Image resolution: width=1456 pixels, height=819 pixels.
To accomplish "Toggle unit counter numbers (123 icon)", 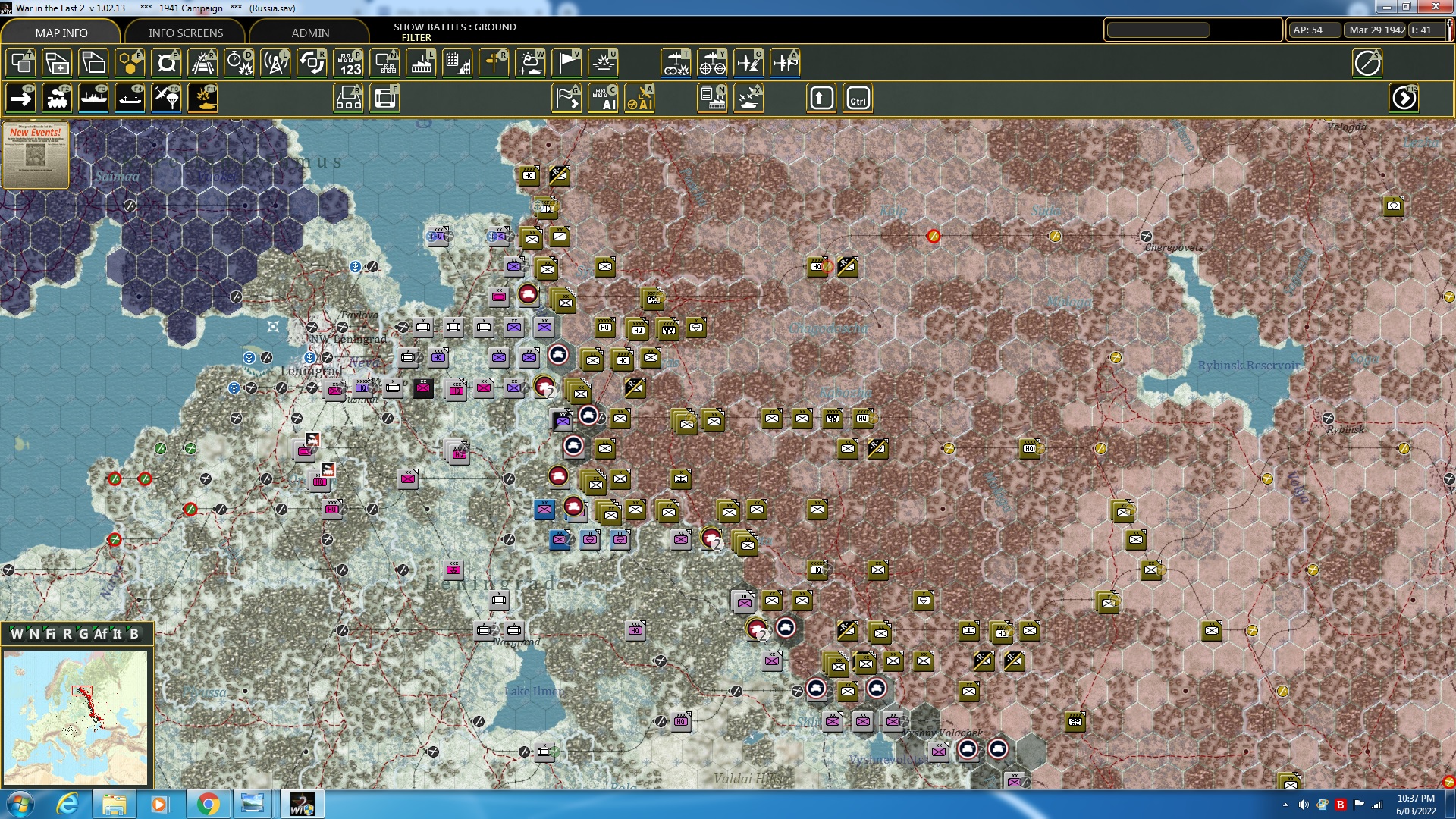I will coord(348,63).
